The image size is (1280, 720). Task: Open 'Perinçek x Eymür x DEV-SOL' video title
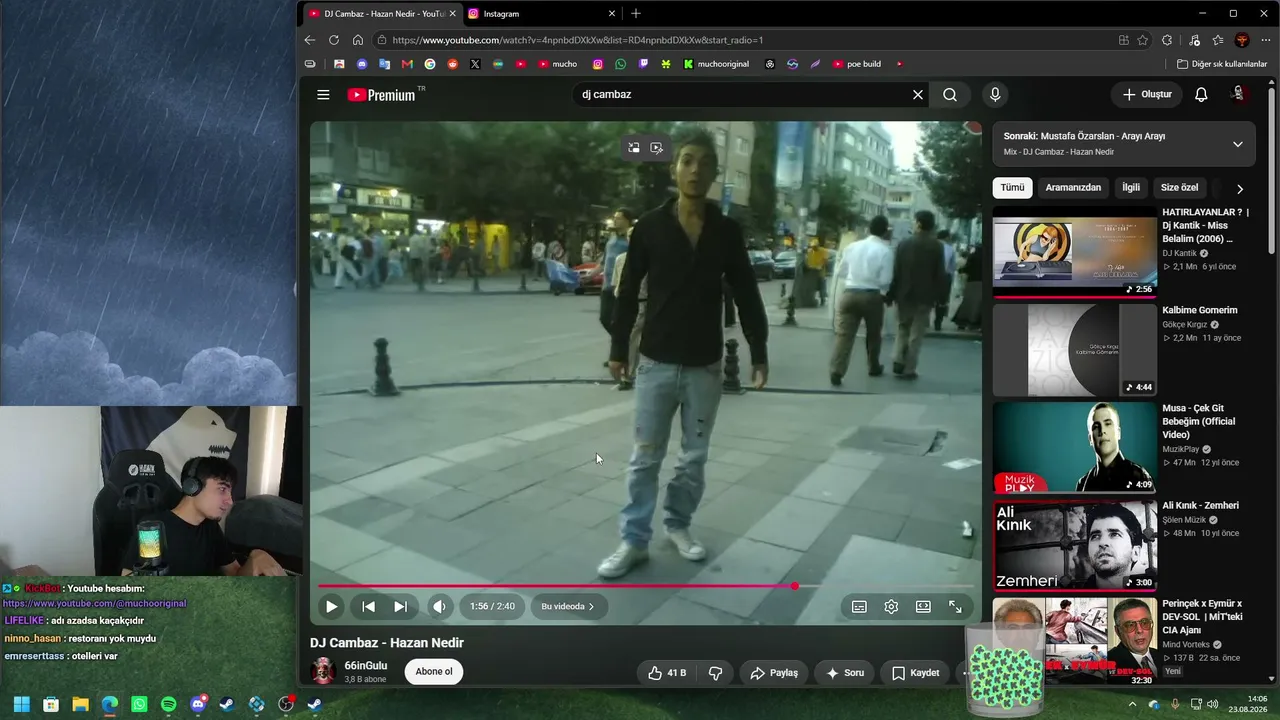[x=1204, y=617]
